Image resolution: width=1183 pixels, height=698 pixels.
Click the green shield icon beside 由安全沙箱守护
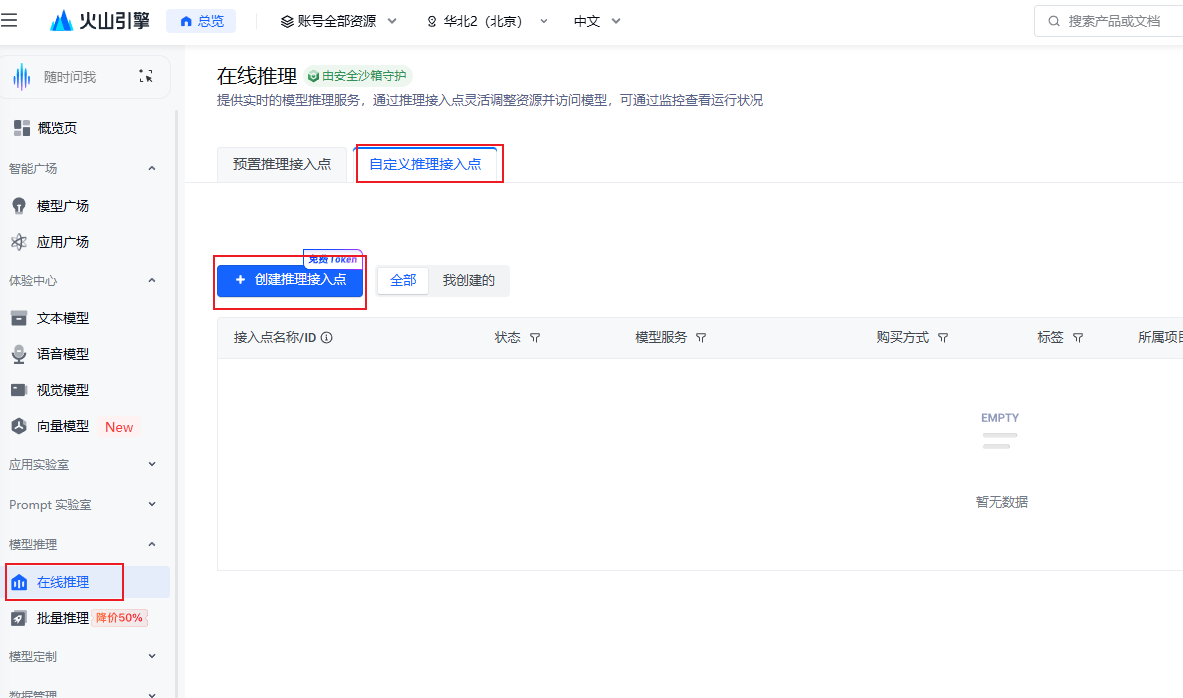click(313, 76)
